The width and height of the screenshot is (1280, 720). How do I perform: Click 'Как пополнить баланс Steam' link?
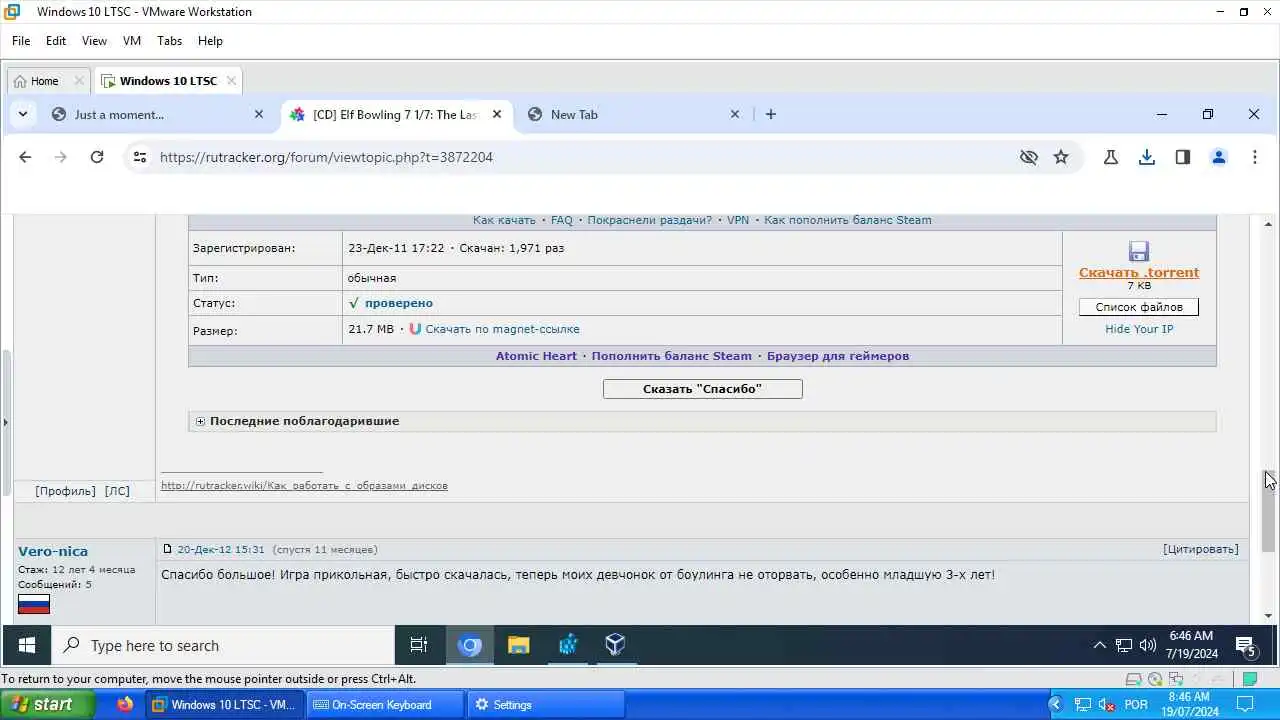[848, 220]
